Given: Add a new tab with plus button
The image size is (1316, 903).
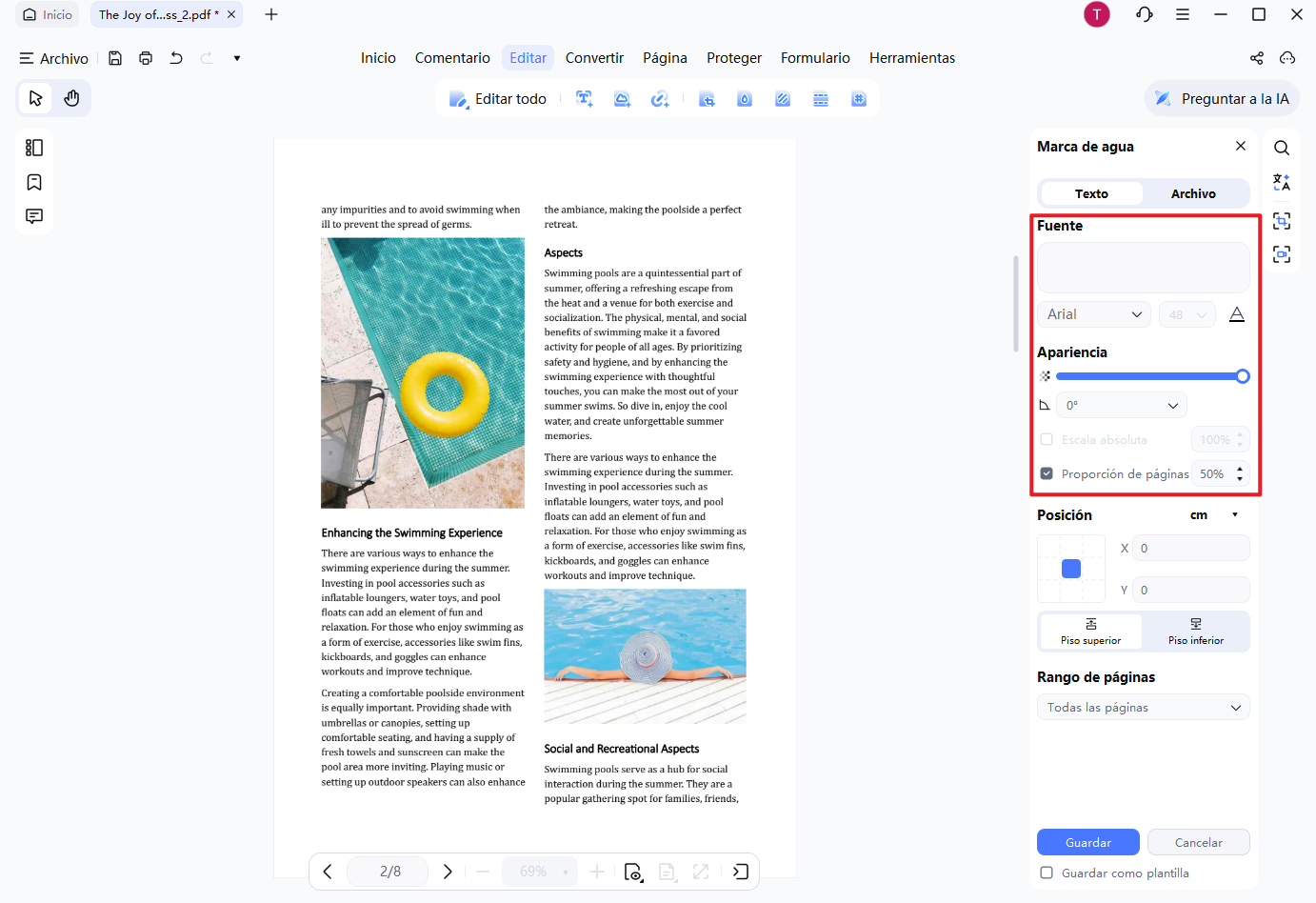Looking at the screenshot, I should (271, 14).
